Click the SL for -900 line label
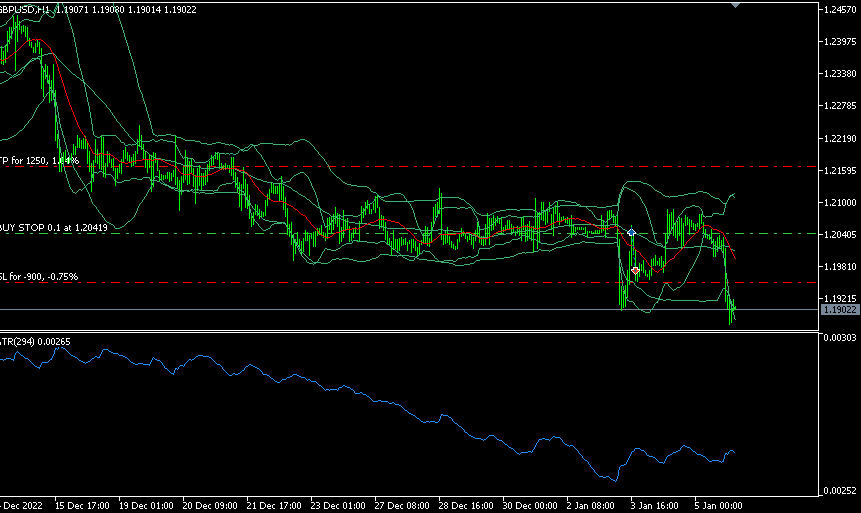The image size is (861, 513). coord(38,276)
